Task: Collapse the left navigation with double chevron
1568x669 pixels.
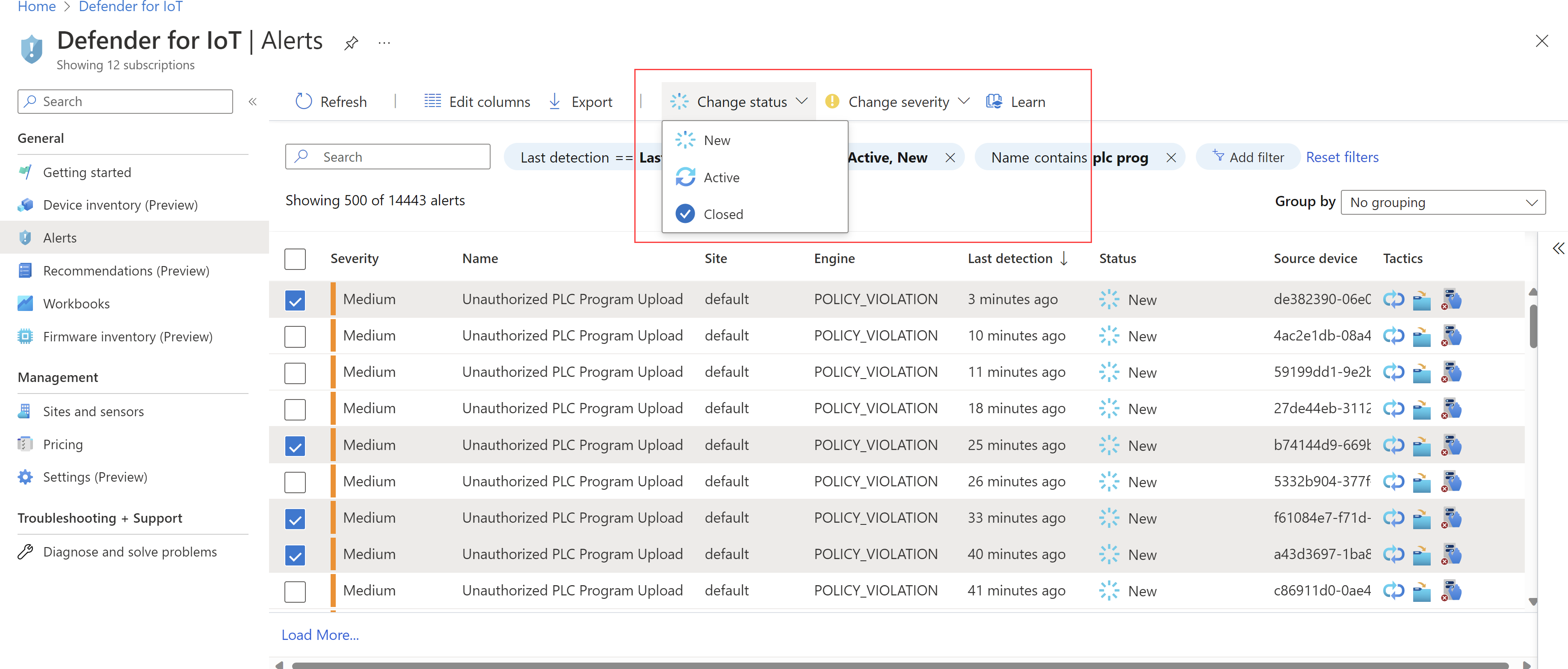Action: click(x=253, y=102)
